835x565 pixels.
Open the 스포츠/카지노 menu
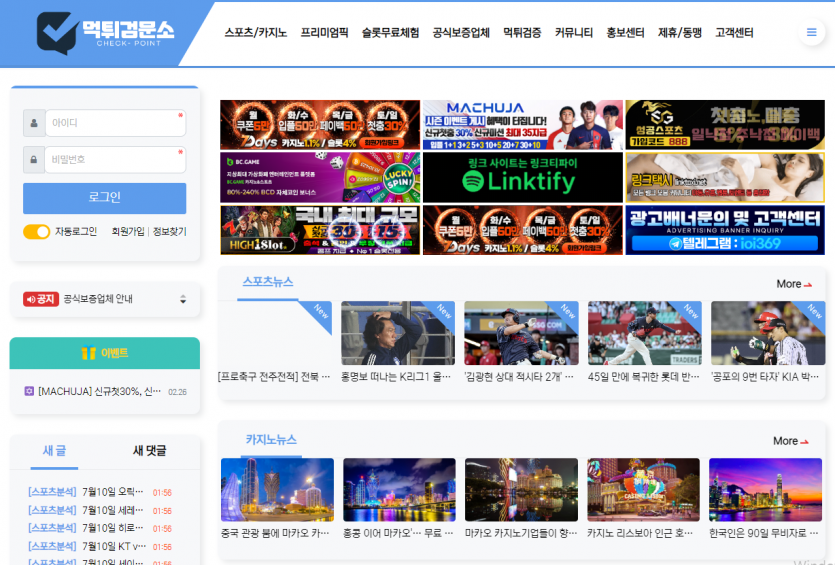256,33
